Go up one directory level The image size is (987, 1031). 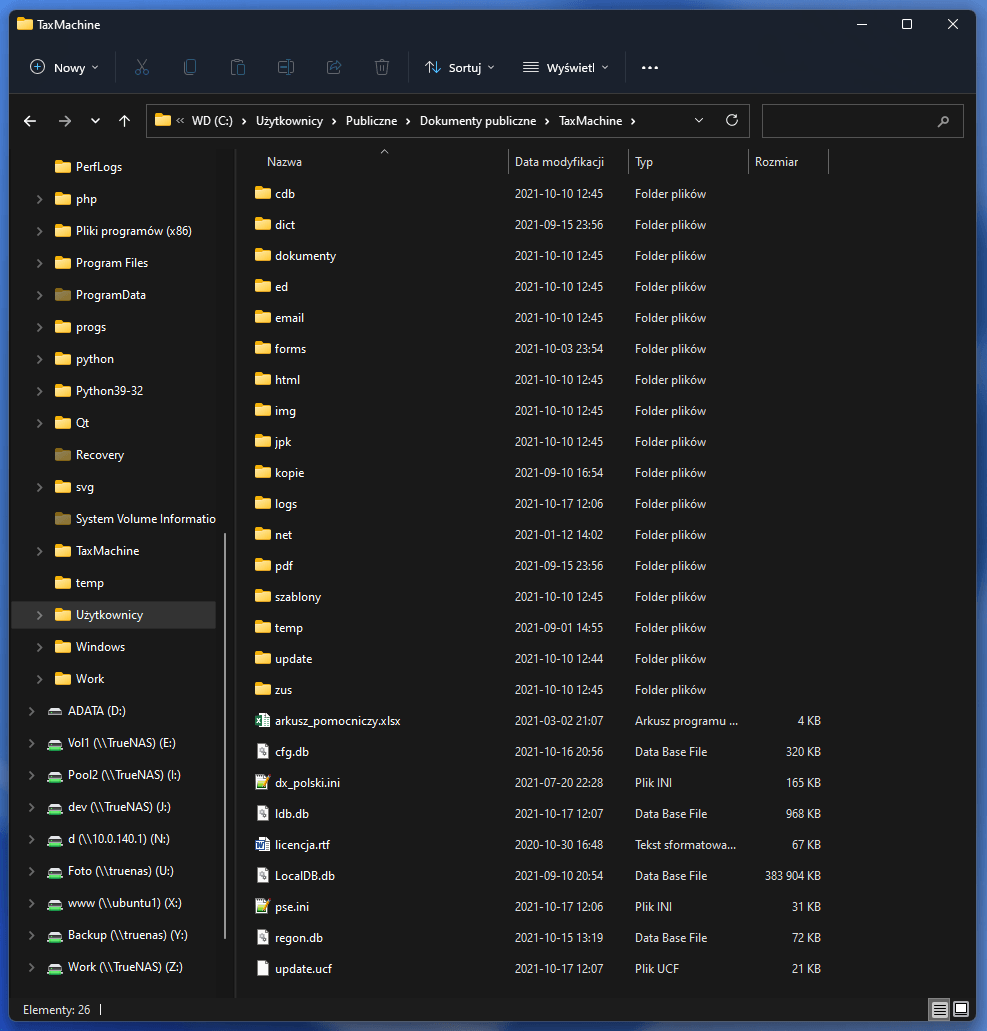[124, 121]
